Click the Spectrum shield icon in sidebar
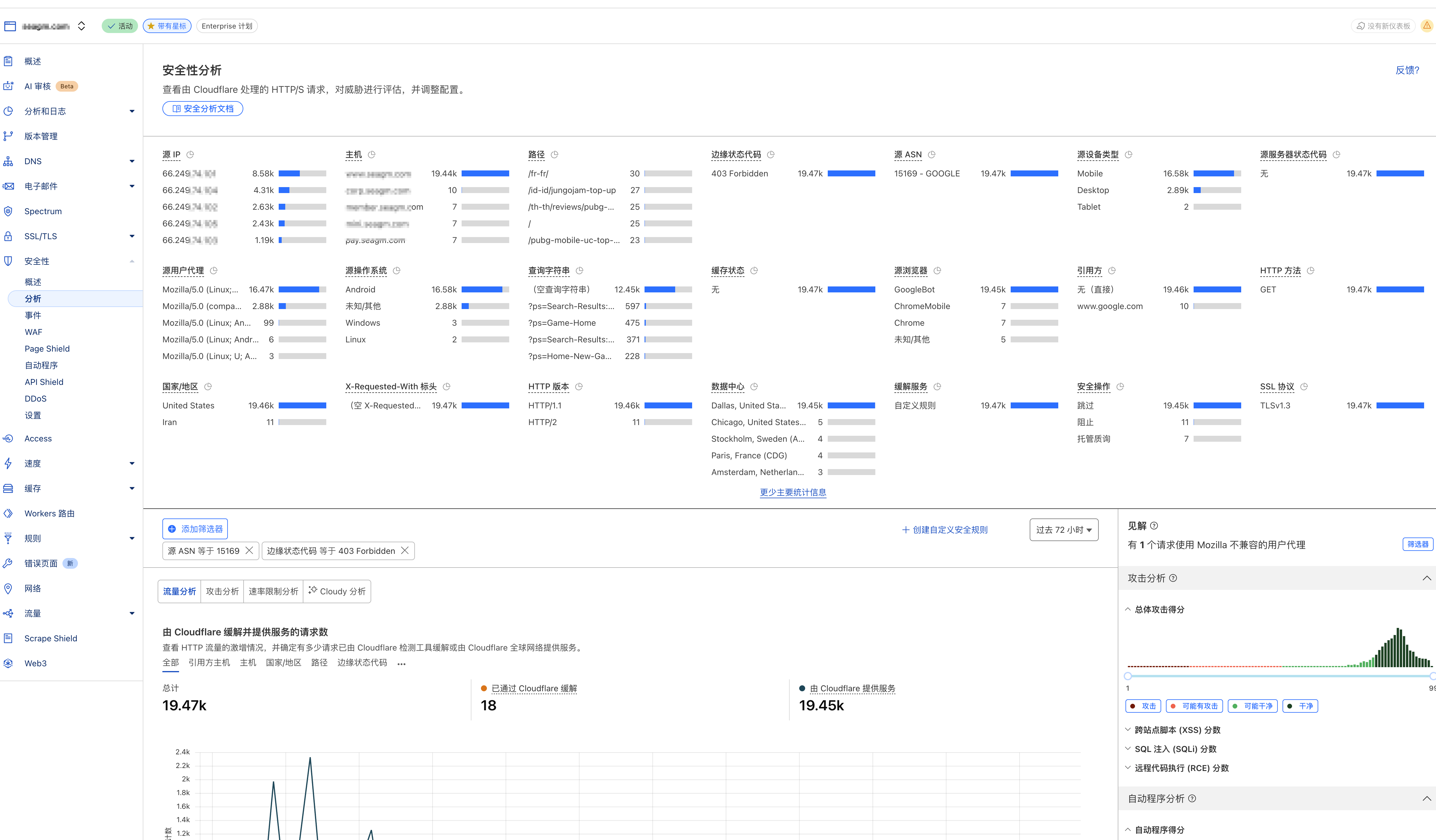Screen dimensions: 1436x840 point(9,211)
